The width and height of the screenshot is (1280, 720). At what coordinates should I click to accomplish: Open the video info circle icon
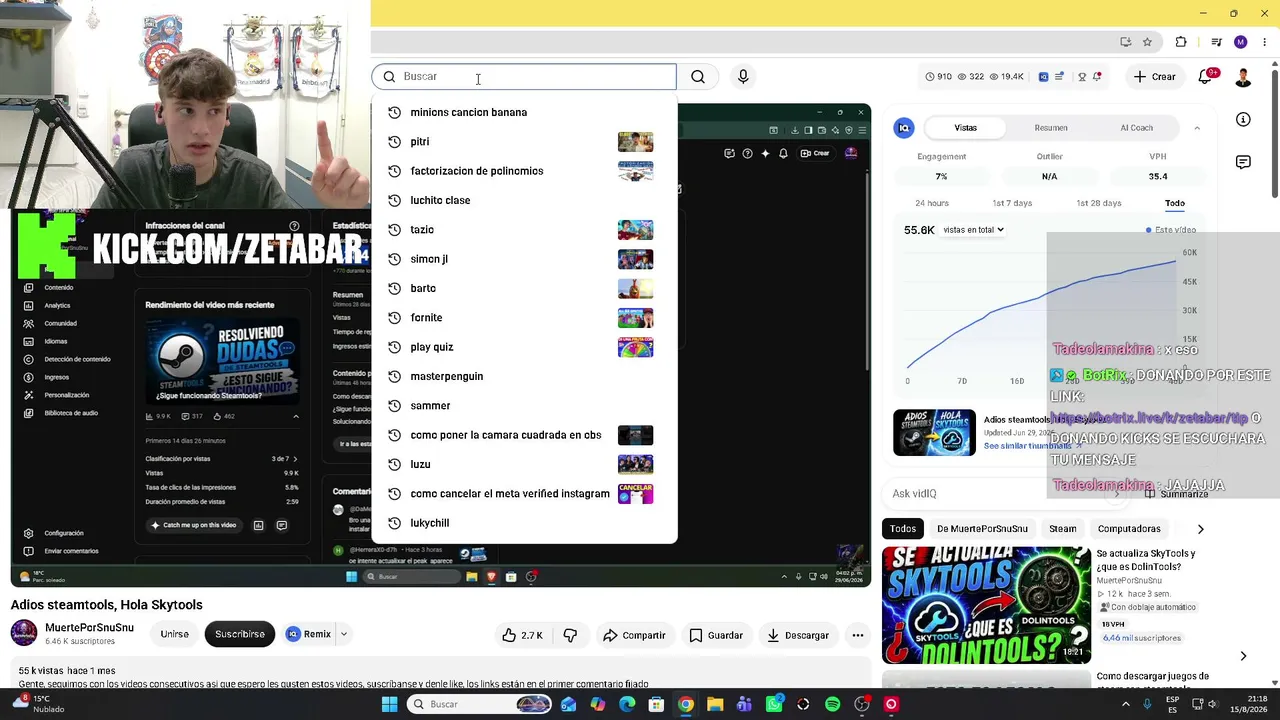1243,120
